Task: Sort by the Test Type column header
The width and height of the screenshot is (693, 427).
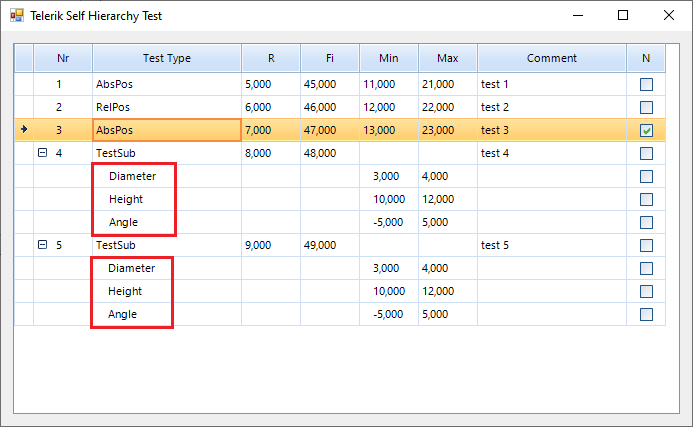Action: click(x=166, y=59)
